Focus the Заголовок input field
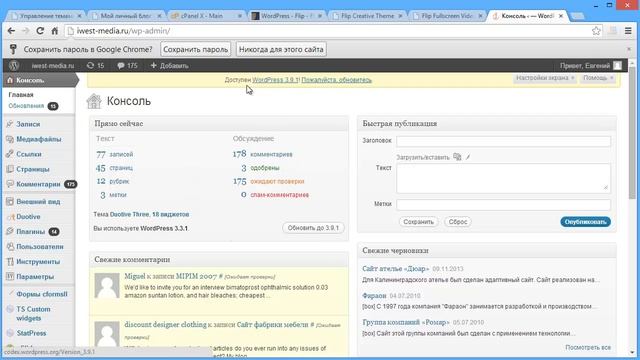The width and height of the screenshot is (640, 360). pyautogui.click(x=503, y=141)
